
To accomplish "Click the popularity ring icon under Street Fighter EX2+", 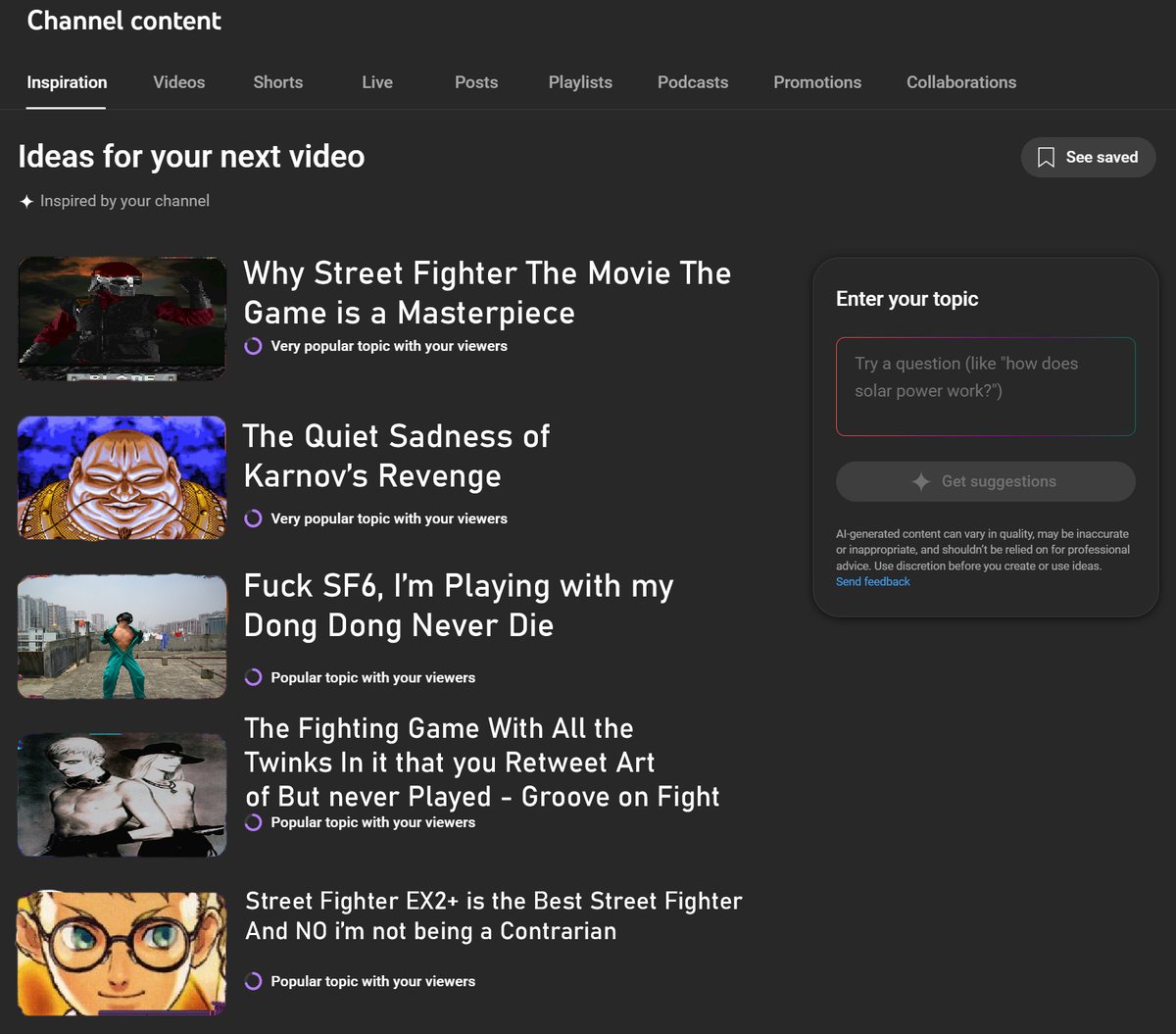I will tap(253, 981).
